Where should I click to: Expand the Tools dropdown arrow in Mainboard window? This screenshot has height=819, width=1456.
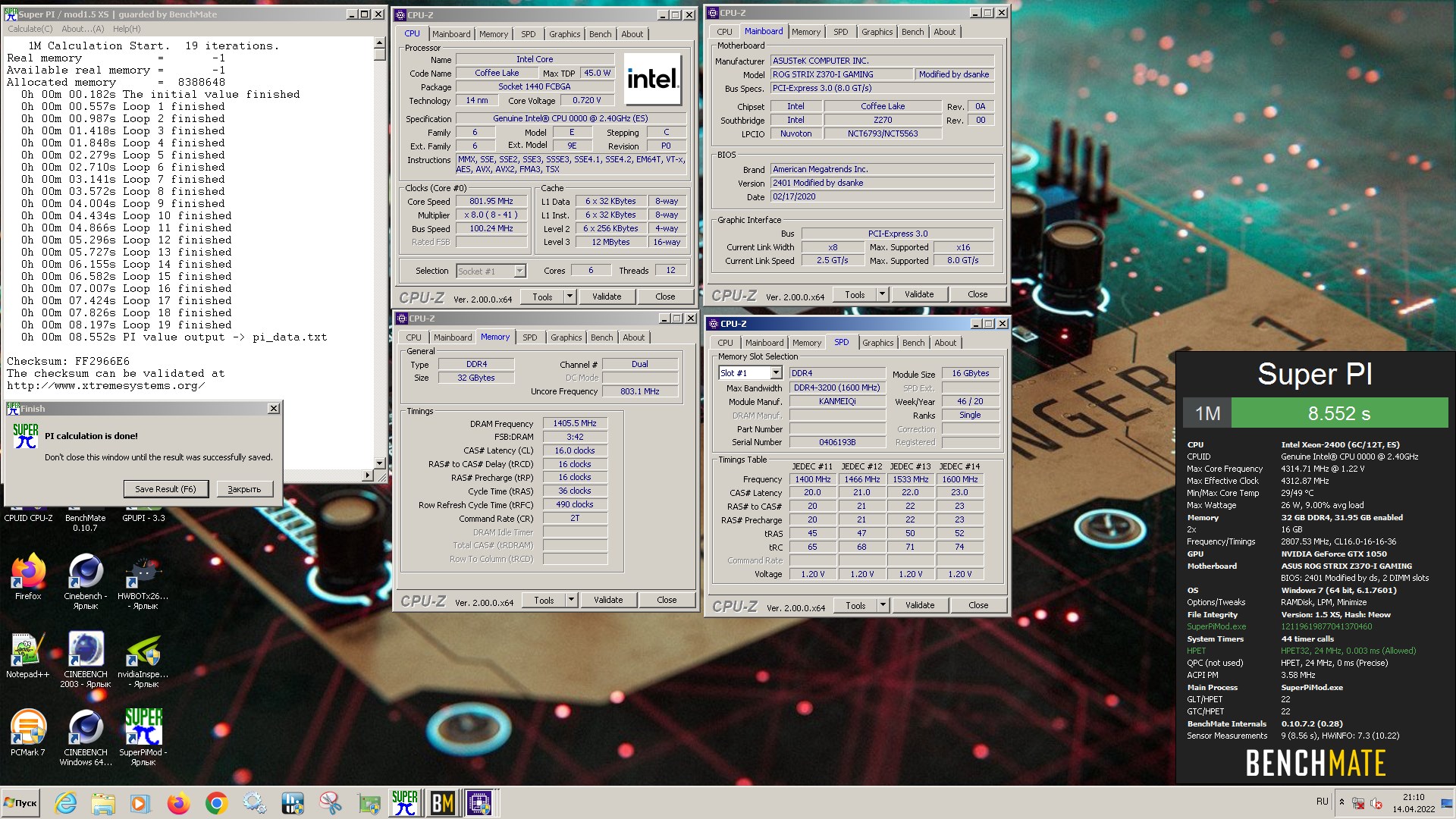click(x=882, y=294)
